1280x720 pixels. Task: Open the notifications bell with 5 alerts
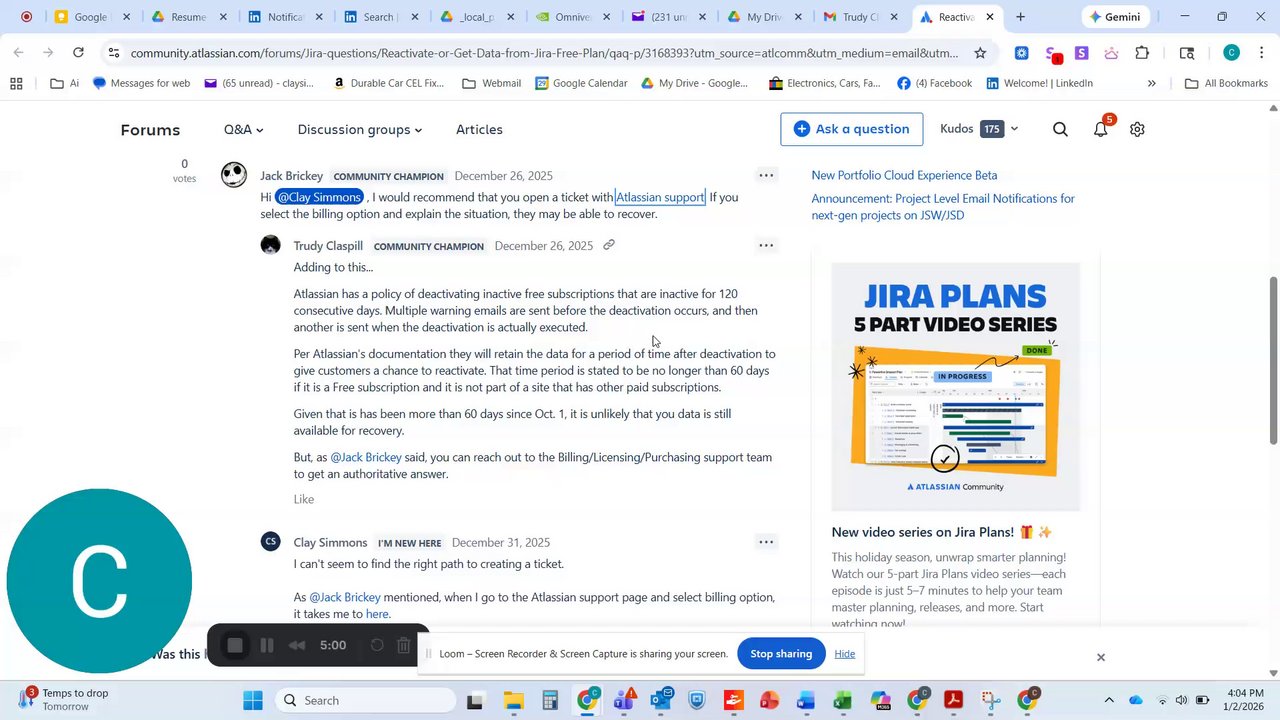[1101, 128]
